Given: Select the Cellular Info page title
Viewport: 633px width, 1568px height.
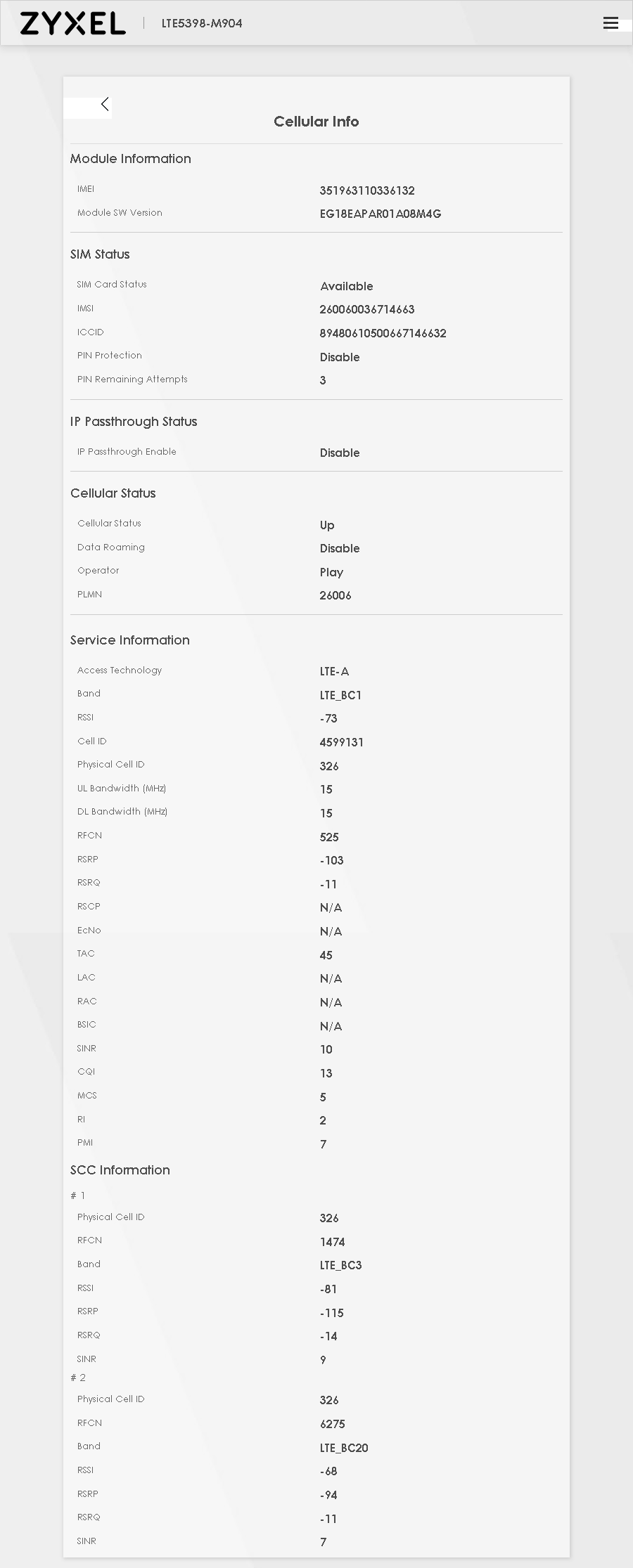Looking at the screenshot, I should pos(316,122).
